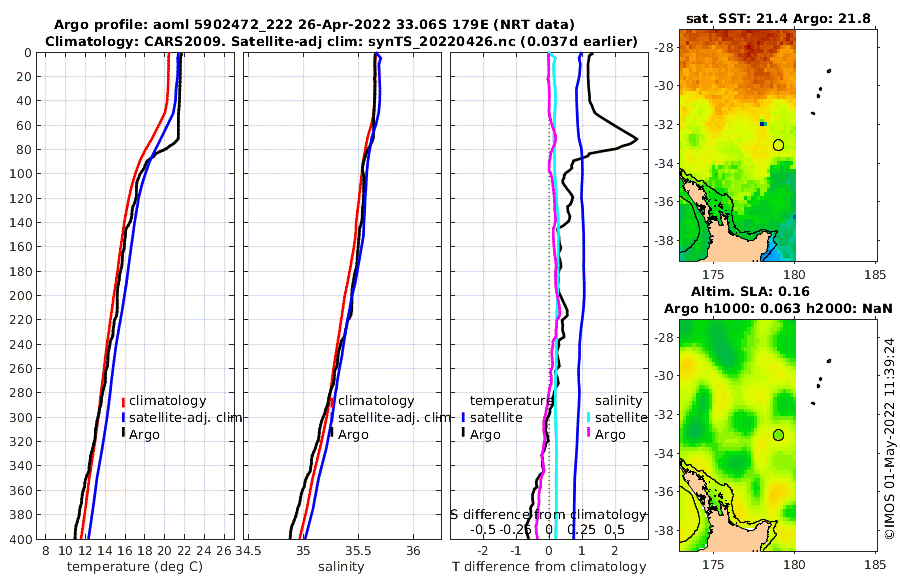Click the depth tick label '260'
Viewport: 900px width, 580px height.
[x=21, y=369]
